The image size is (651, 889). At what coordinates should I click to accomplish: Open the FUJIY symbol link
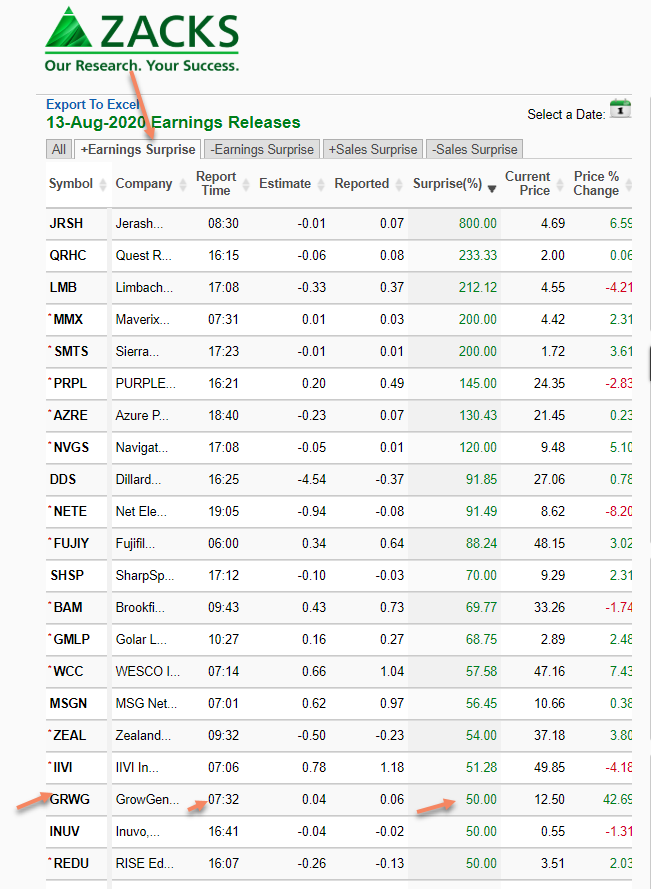click(71, 543)
